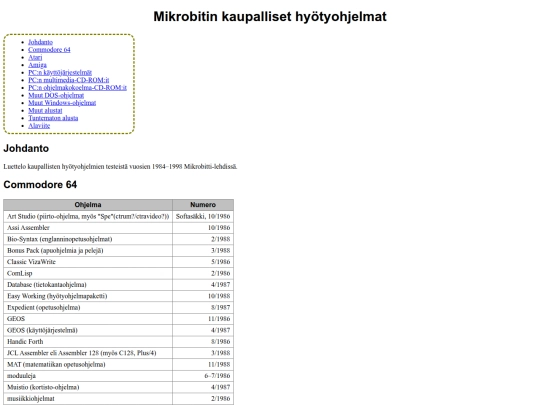Select the Expedient (opetusohjelma) cell

[88, 307]
